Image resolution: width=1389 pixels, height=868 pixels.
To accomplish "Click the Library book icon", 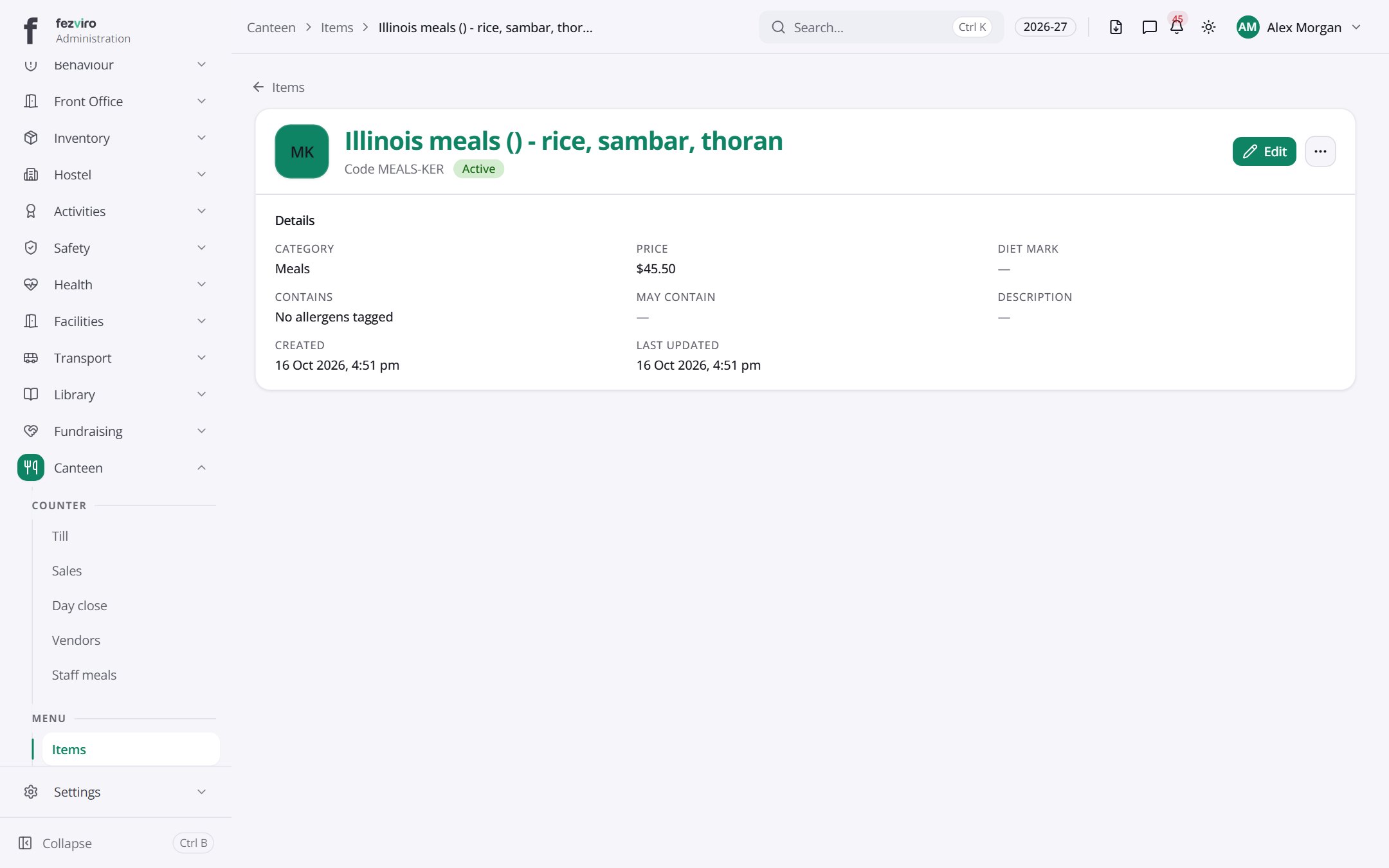I will pos(31,394).
